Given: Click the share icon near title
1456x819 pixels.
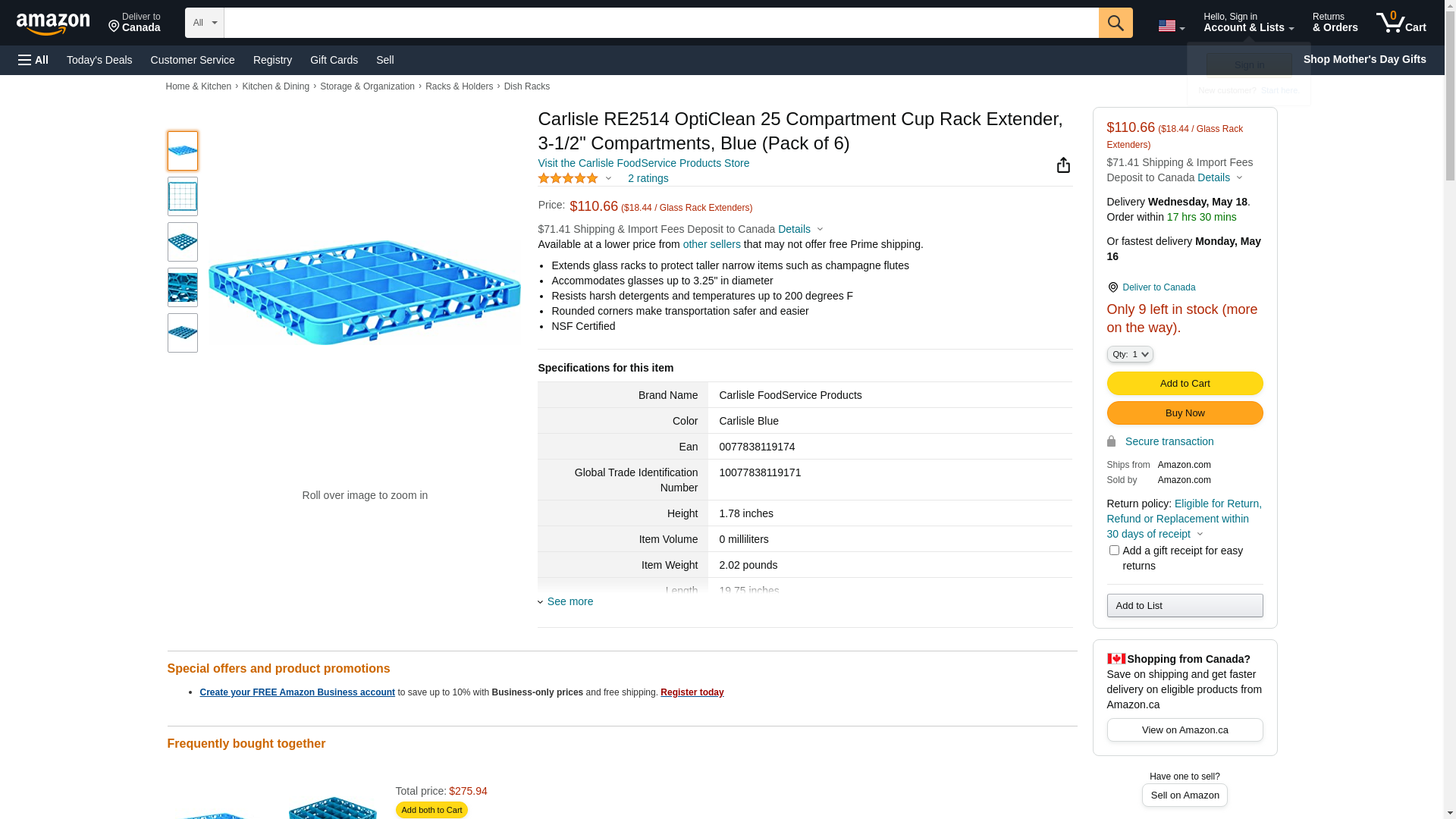Looking at the screenshot, I should click(1063, 165).
